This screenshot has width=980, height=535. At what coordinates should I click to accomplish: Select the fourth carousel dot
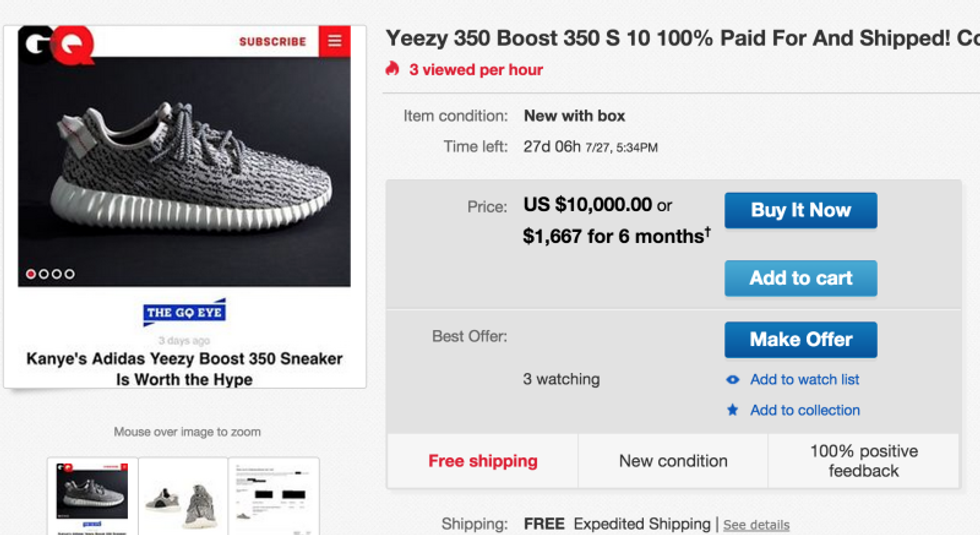[70, 274]
